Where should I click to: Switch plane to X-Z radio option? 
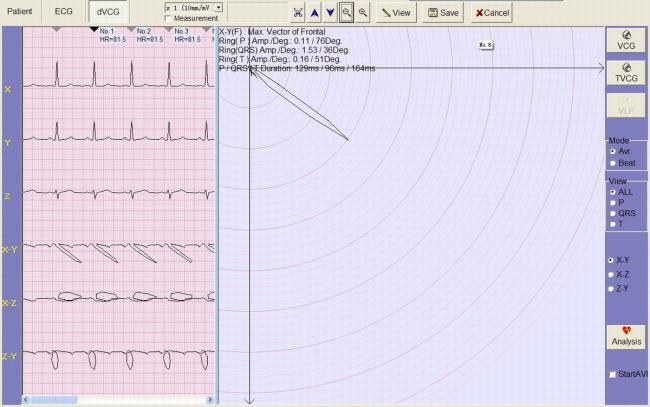(613, 274)
